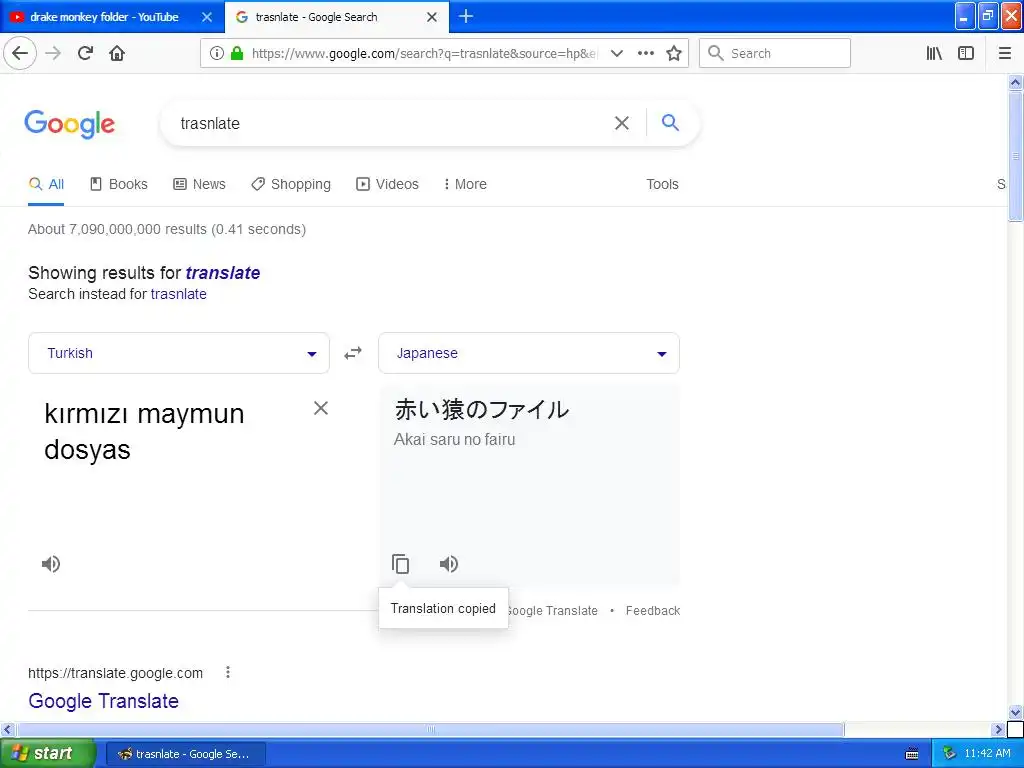The image size is (1024, 768).
Task: Reload the current page
Action: pyautogui.click(x=85, y=54)
